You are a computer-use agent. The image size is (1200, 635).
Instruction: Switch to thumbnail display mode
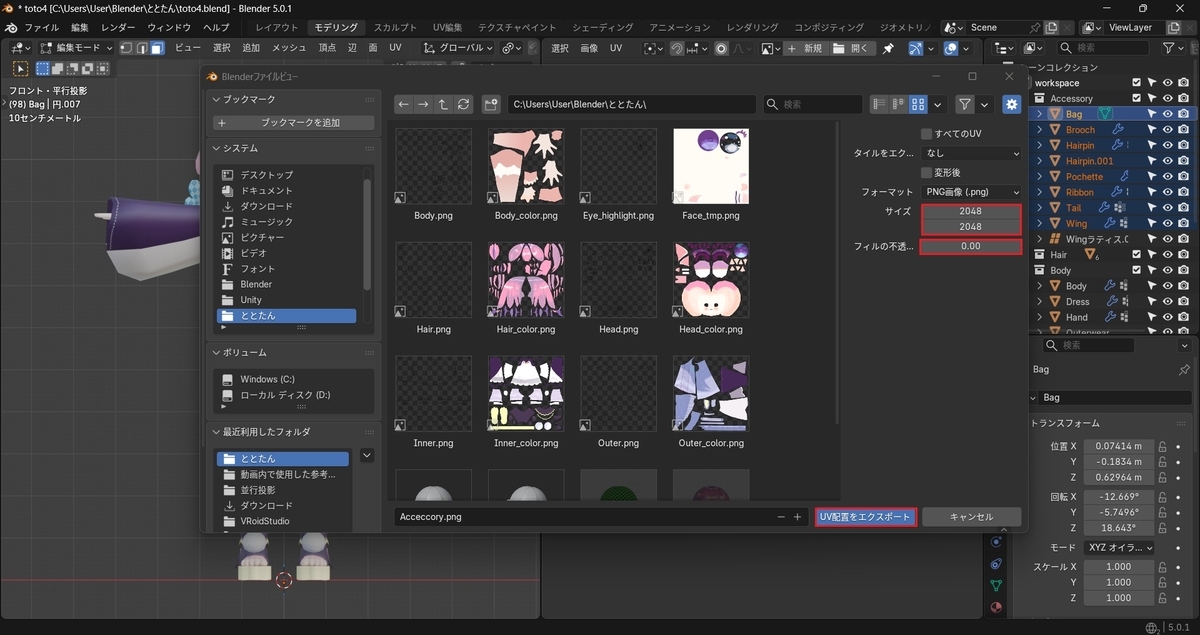pos(918,104)
